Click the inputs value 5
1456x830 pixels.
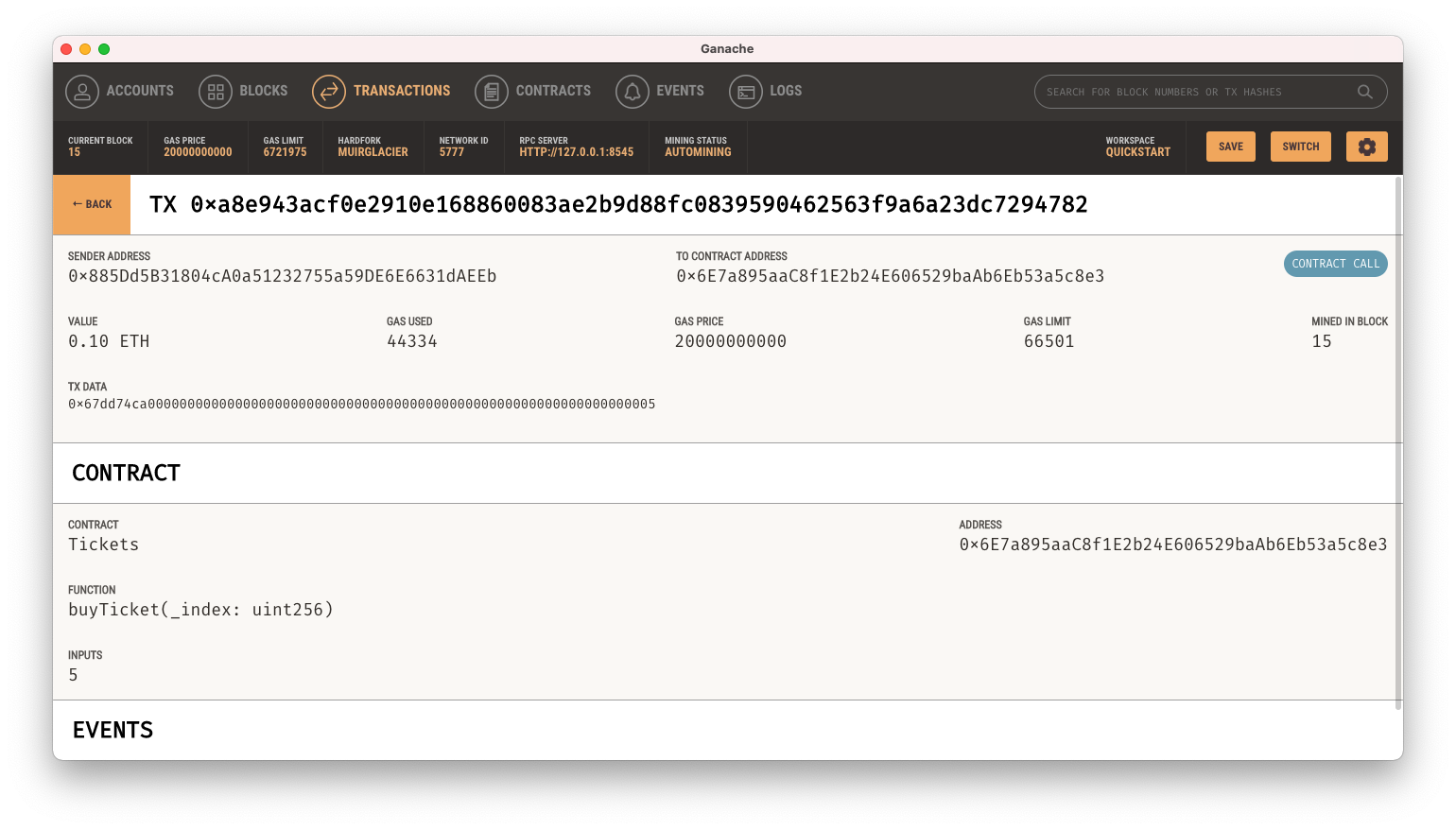click(73, 675)
